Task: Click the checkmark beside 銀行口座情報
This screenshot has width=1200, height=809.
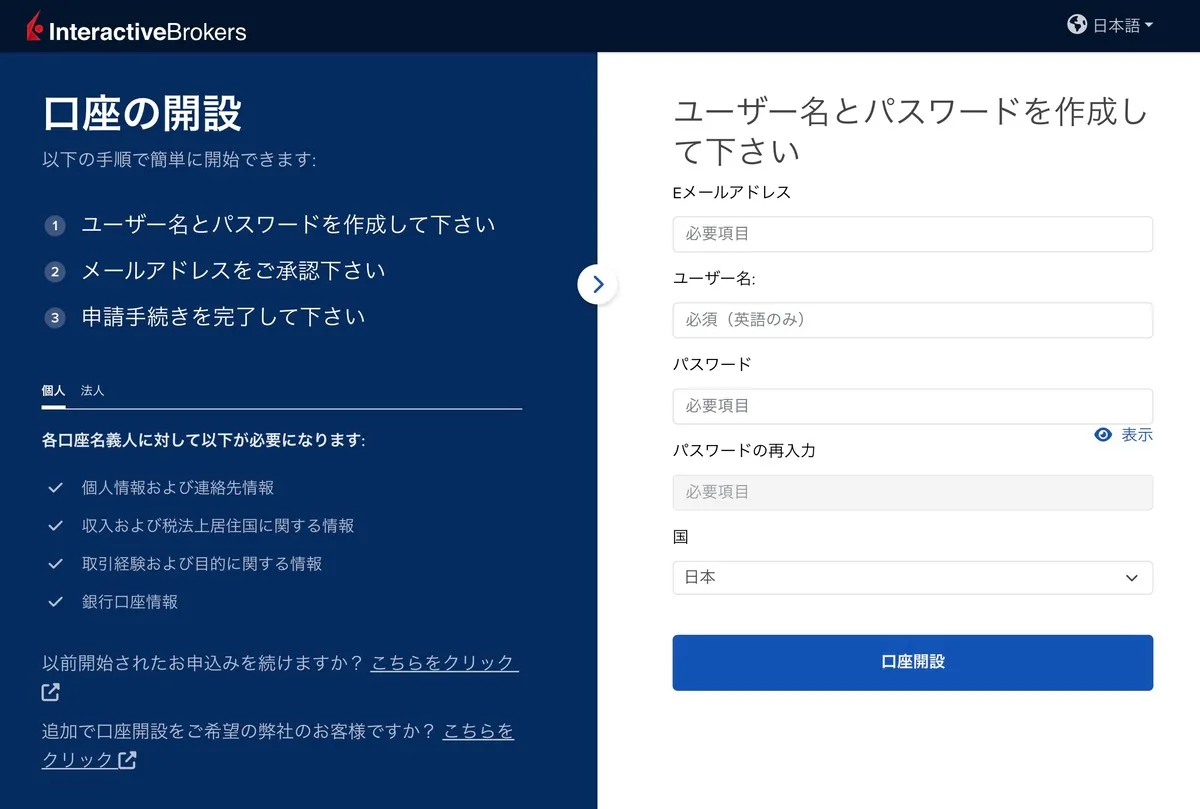Action: (56, 602)
